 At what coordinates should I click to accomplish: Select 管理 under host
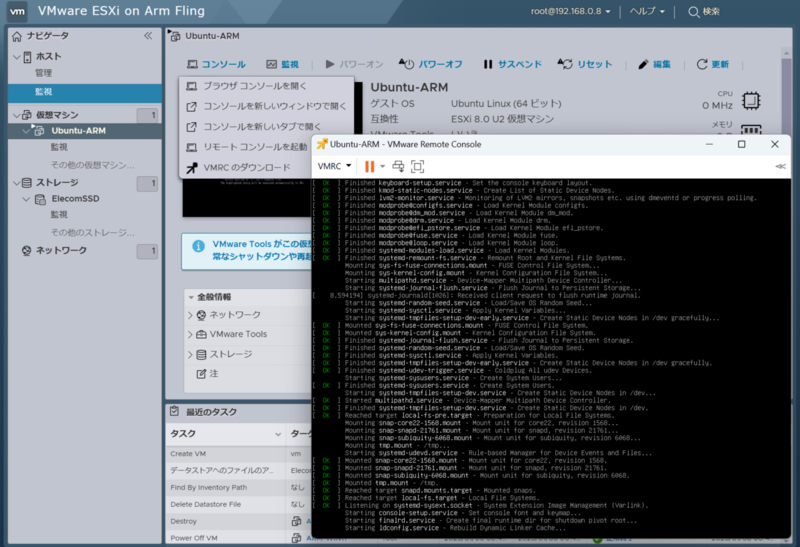click(x=43, y=73)
